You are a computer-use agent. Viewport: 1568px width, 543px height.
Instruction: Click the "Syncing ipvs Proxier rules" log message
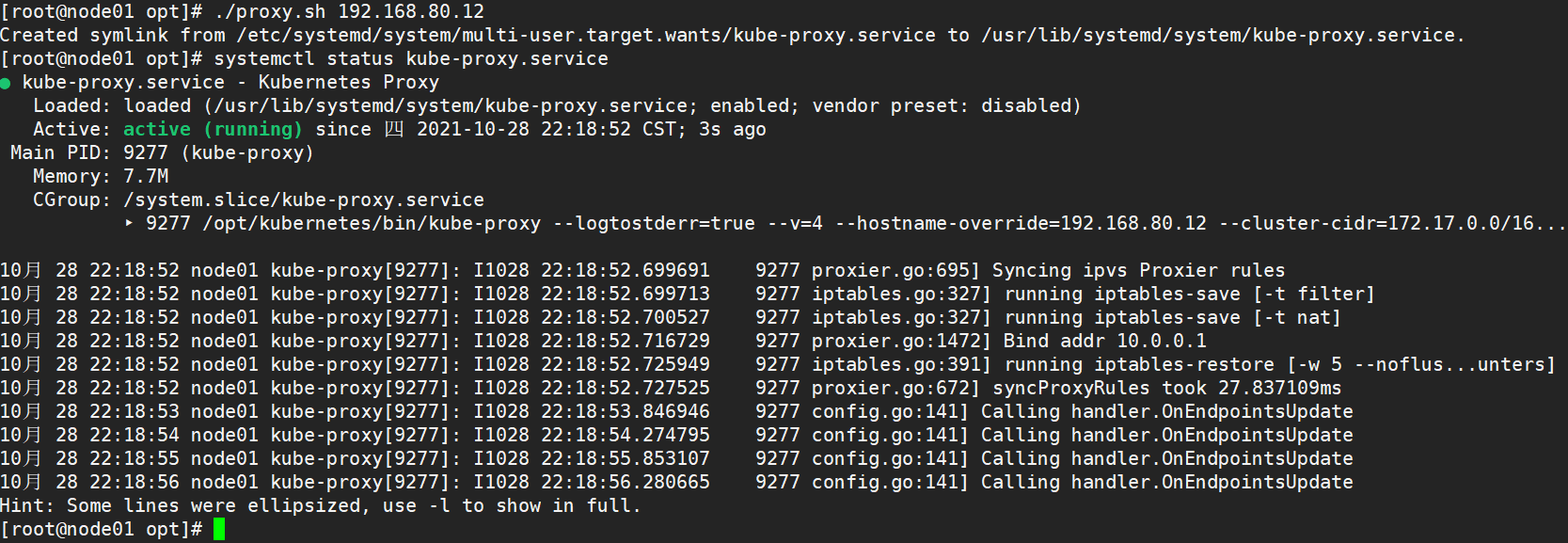(1138, 270)
